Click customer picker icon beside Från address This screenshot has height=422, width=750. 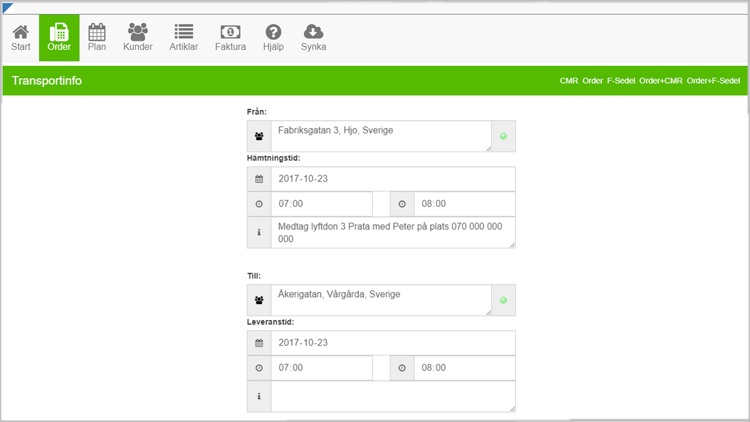(x=259, y=136)
